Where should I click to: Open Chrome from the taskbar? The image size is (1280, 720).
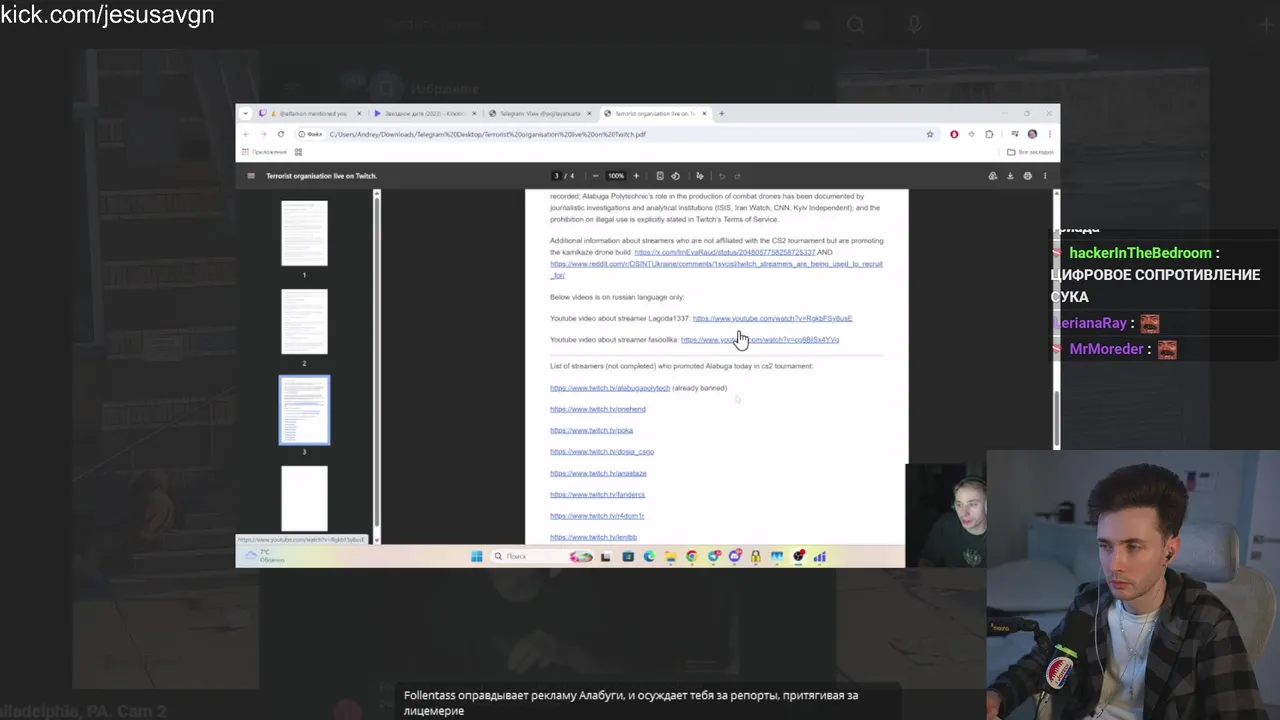(692, 557)
